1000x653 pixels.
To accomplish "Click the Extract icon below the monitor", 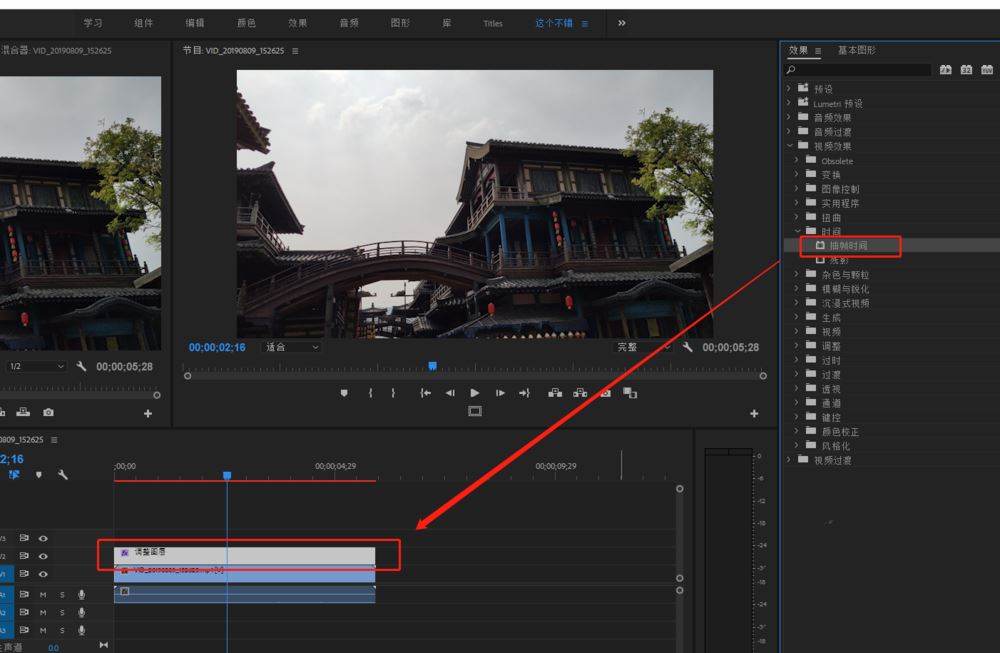I will click(x=577, y=393).
